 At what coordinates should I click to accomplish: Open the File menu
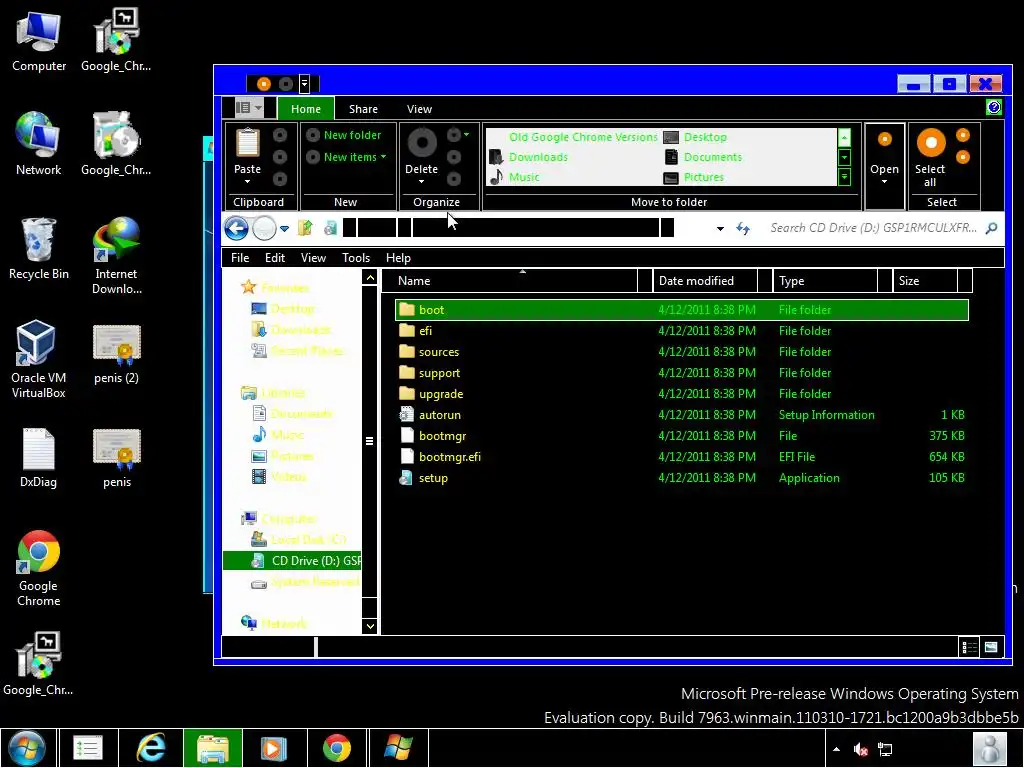point(240,258)
